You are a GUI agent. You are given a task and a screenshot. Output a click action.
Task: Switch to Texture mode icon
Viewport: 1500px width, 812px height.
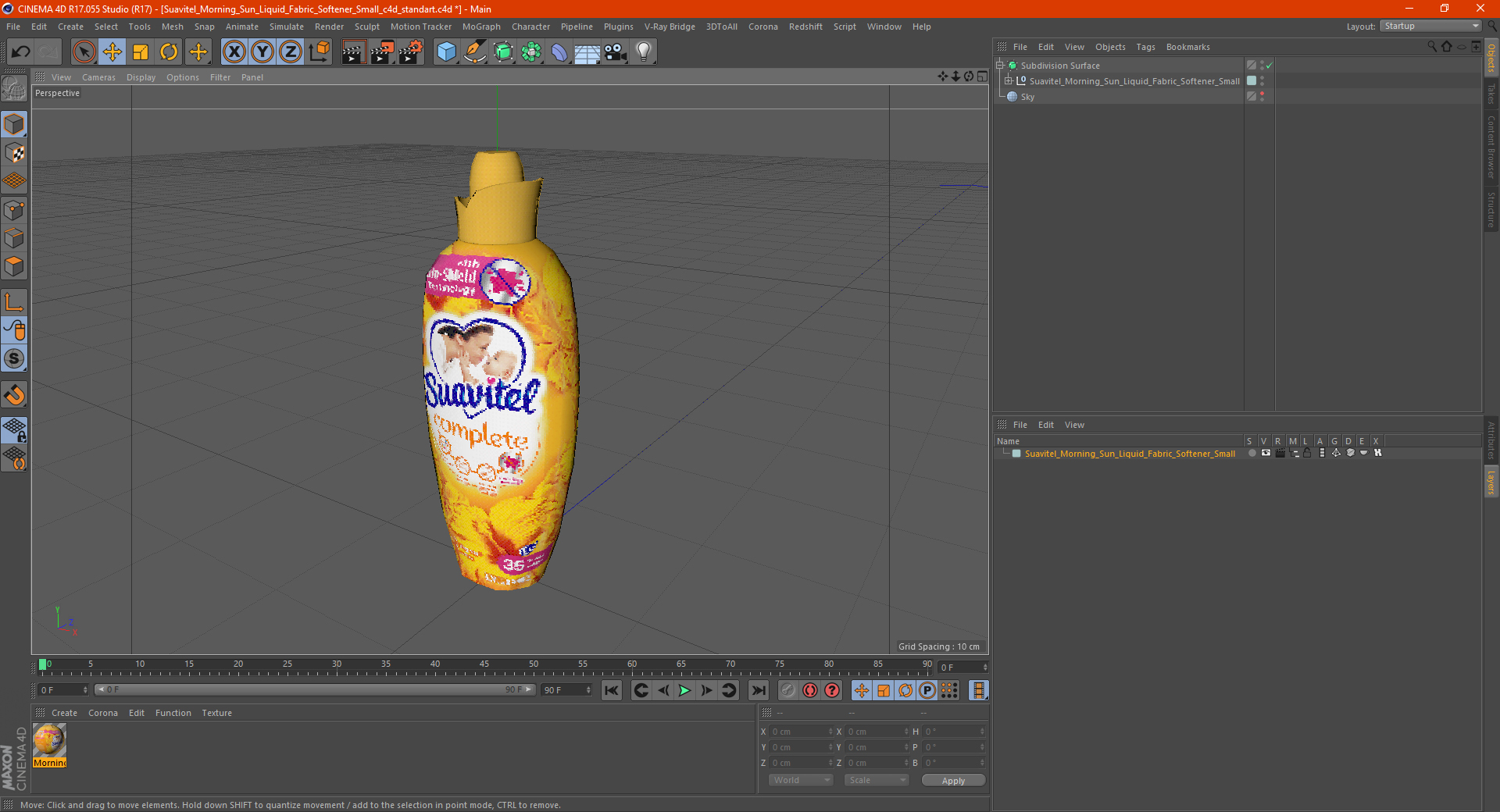(15, 153)
